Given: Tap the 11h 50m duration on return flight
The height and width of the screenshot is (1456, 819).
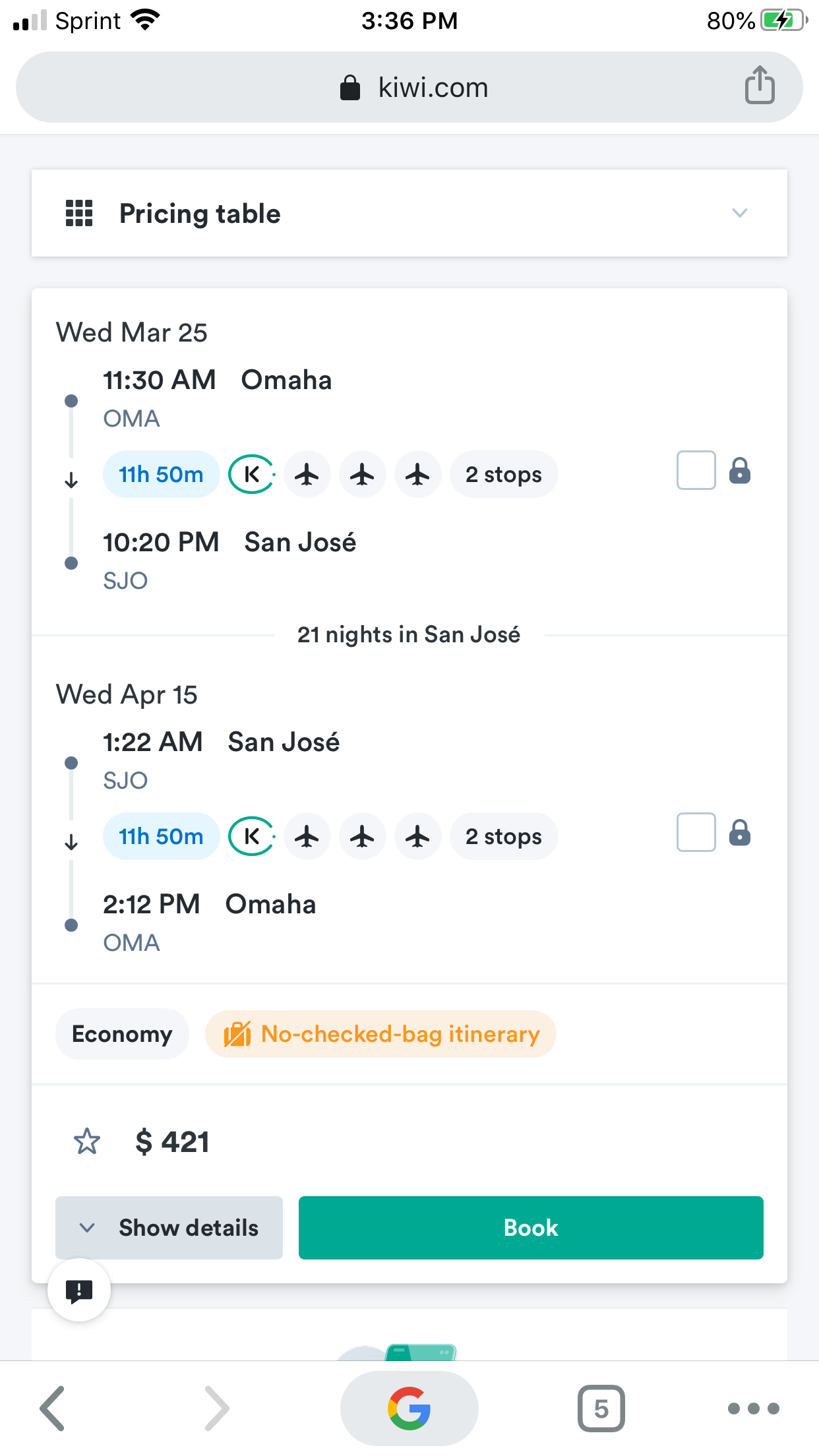Looking at the screenshot, I should click(161, 836).
